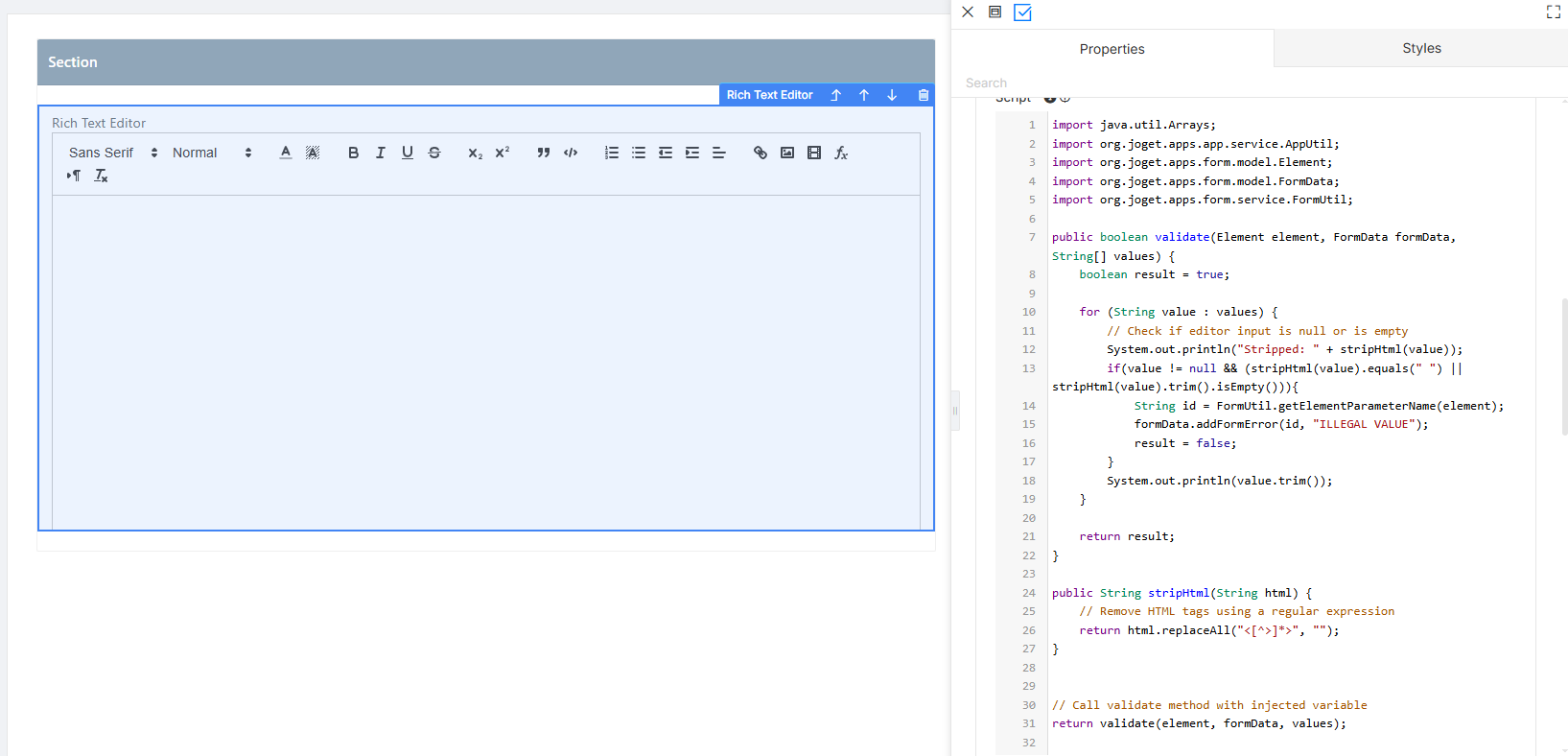Click the Section header bar
The height and width of the screenshot is (756, 1568).
pyautogui.click(x=486, y=62)
